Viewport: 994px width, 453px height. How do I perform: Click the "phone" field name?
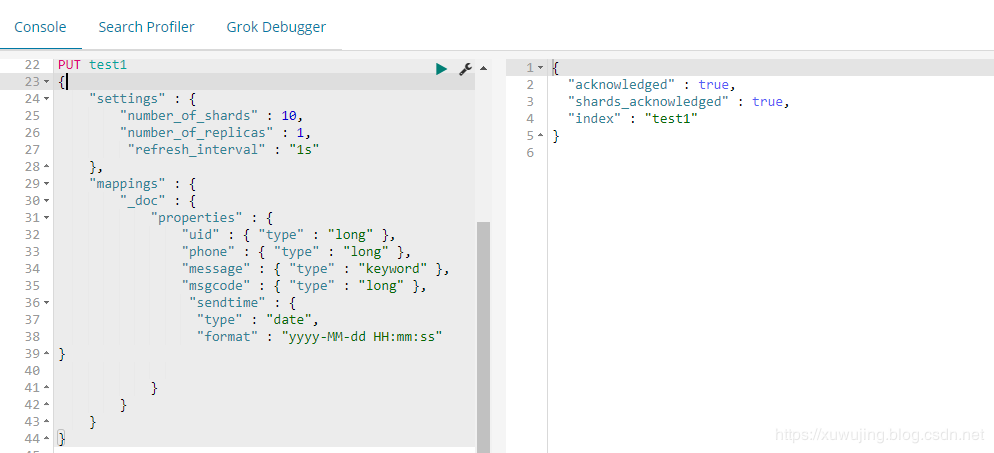[208, 252]
